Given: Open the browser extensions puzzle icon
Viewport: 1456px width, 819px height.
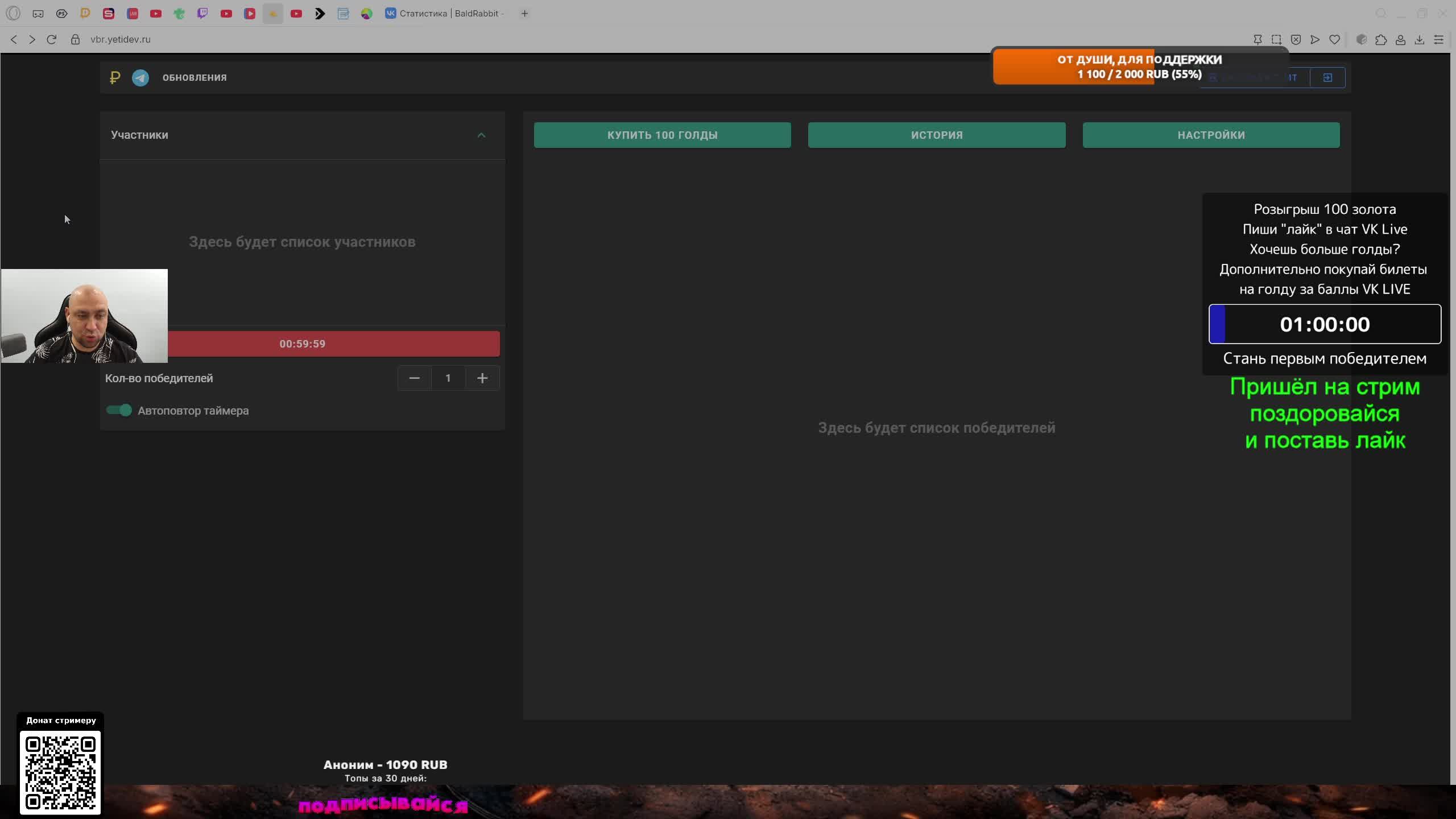Looking at the screenshot, I should pos(1381,40).
